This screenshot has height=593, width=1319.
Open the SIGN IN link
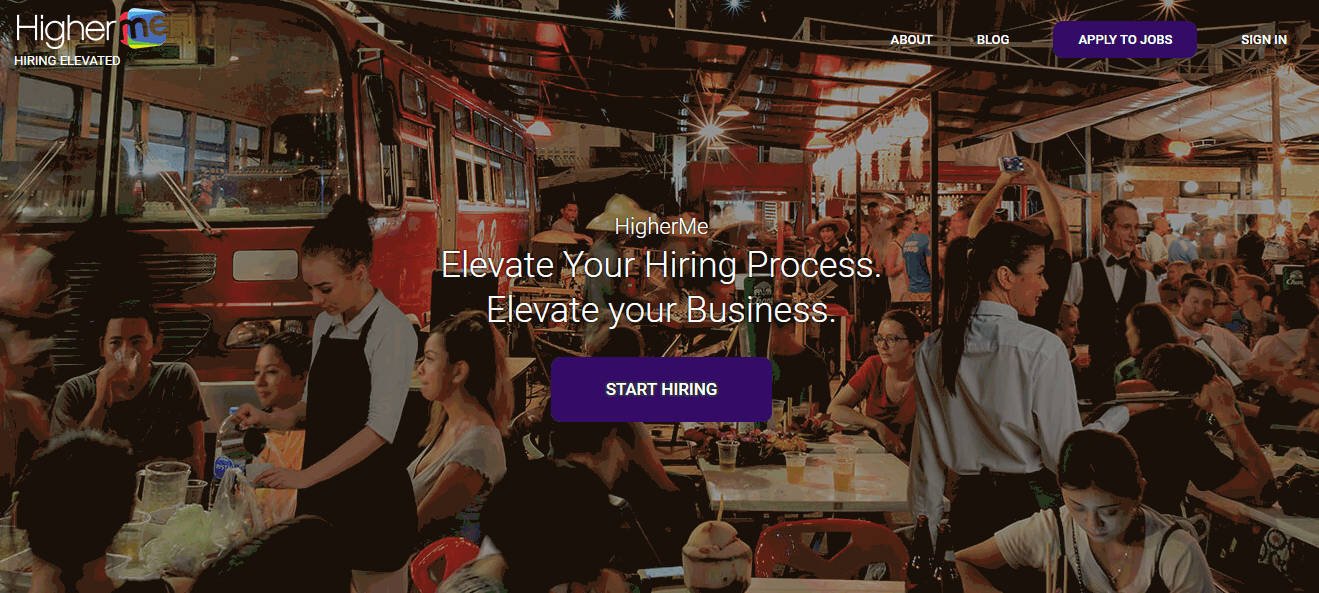(x=1264, y=40)
